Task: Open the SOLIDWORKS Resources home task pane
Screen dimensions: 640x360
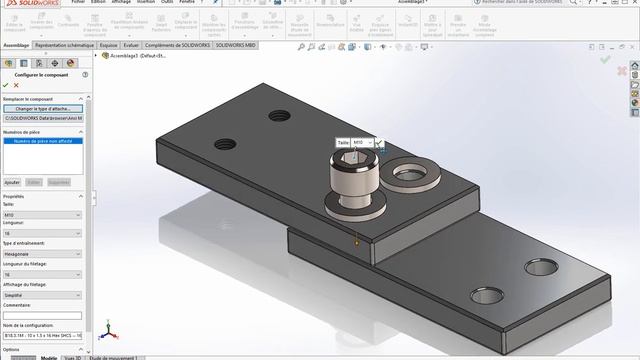Action: [635, 66]
